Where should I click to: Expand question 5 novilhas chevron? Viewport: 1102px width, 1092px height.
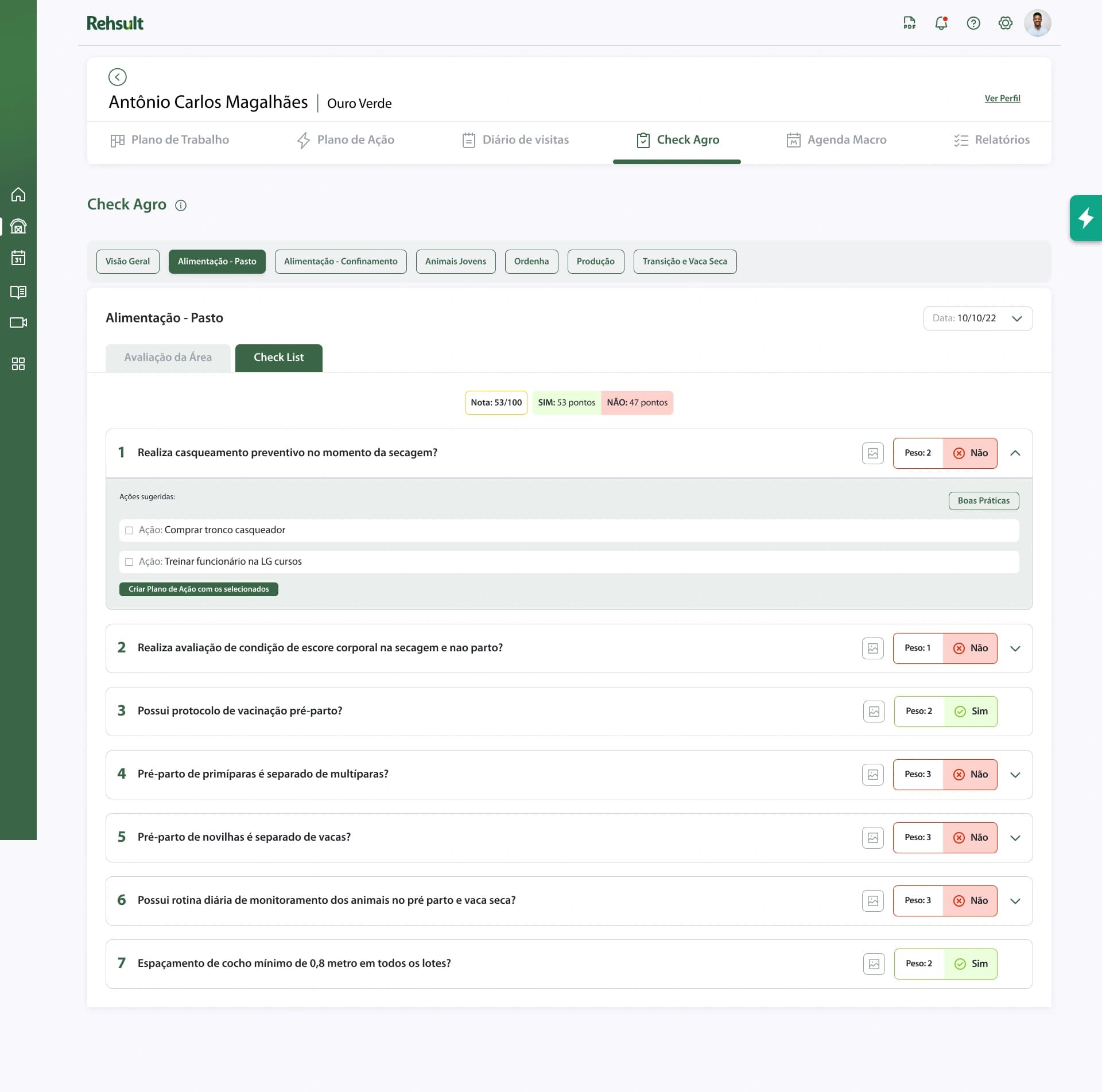[x=1015, y=838]
